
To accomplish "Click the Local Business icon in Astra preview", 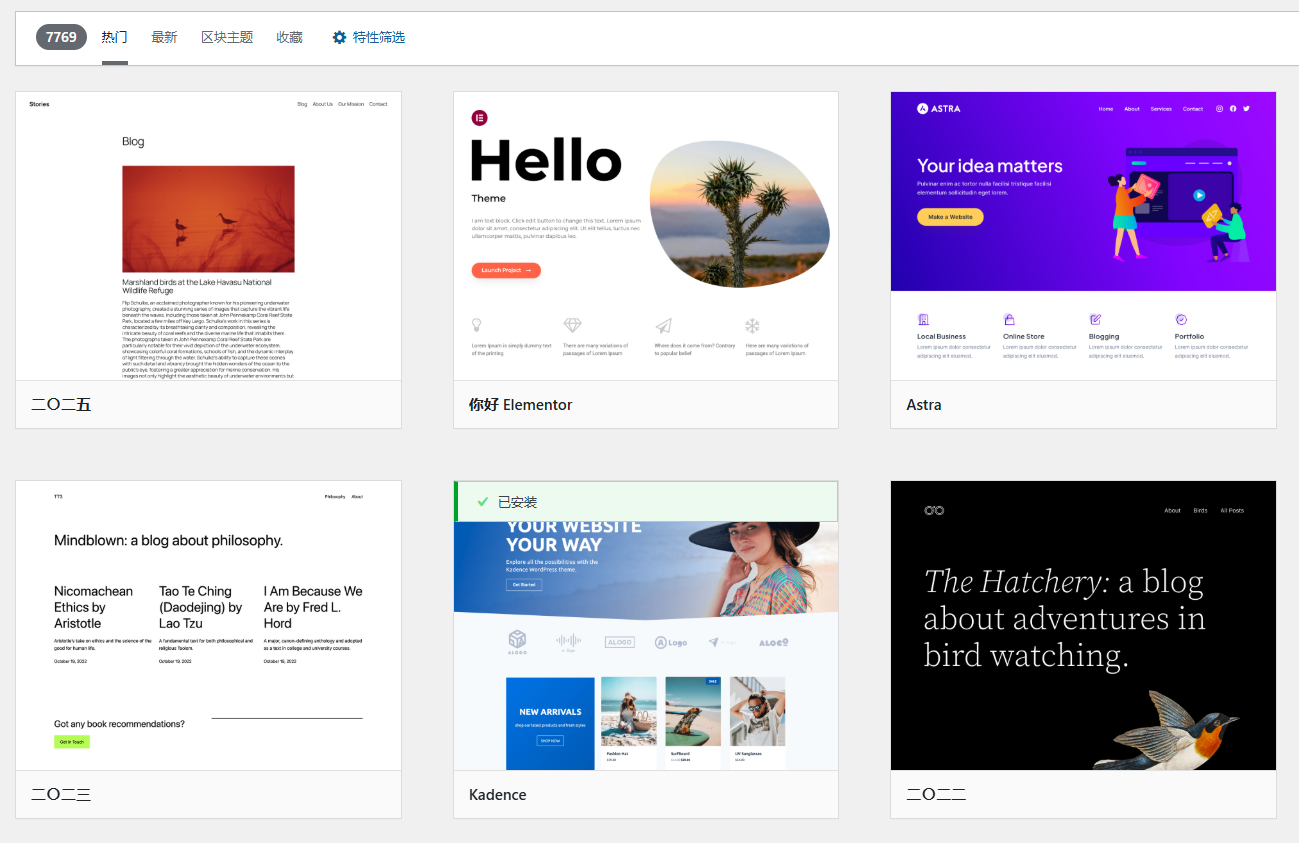I will pos(923,319).
